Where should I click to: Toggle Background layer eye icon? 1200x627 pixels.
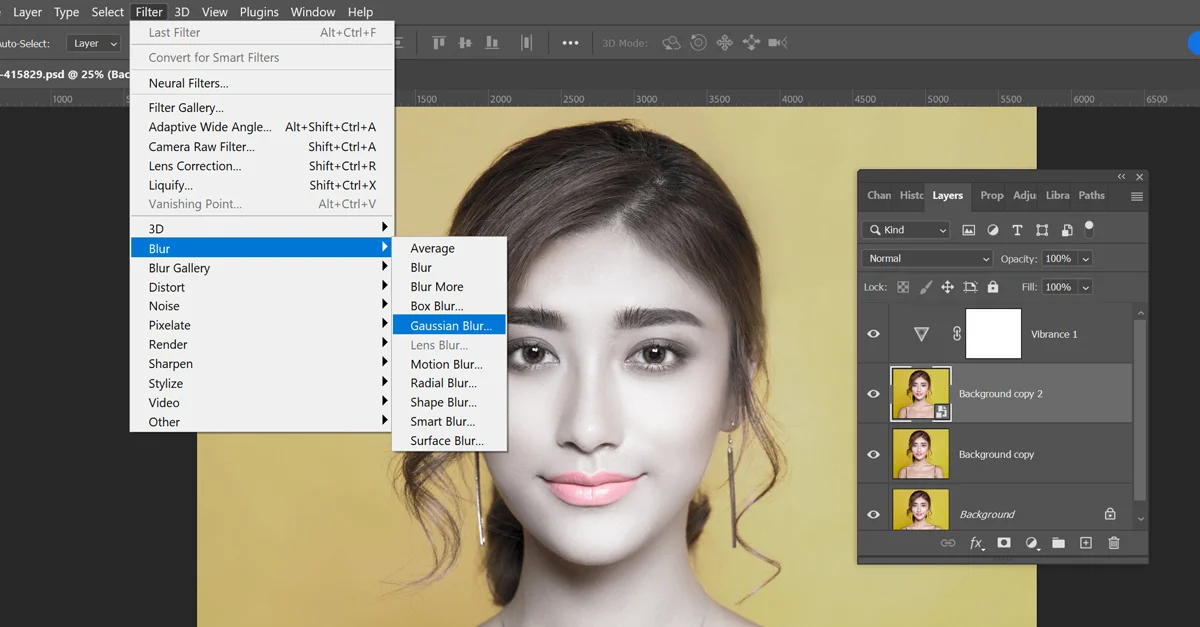pos(873,514)
